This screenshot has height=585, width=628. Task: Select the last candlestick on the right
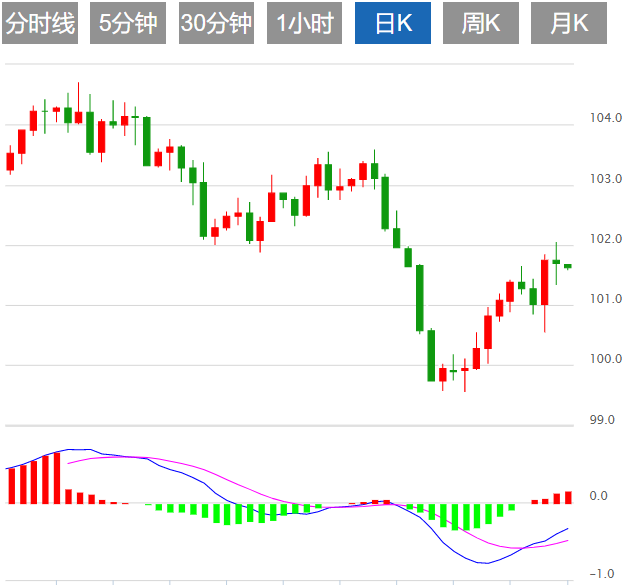pyautogui.click(x=568, y=266)
